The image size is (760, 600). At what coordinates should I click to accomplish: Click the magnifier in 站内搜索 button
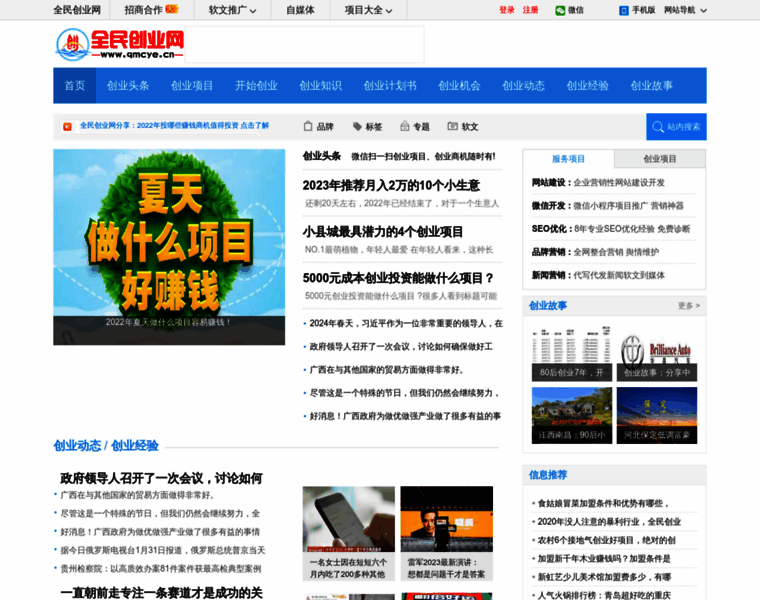[658, 127]
